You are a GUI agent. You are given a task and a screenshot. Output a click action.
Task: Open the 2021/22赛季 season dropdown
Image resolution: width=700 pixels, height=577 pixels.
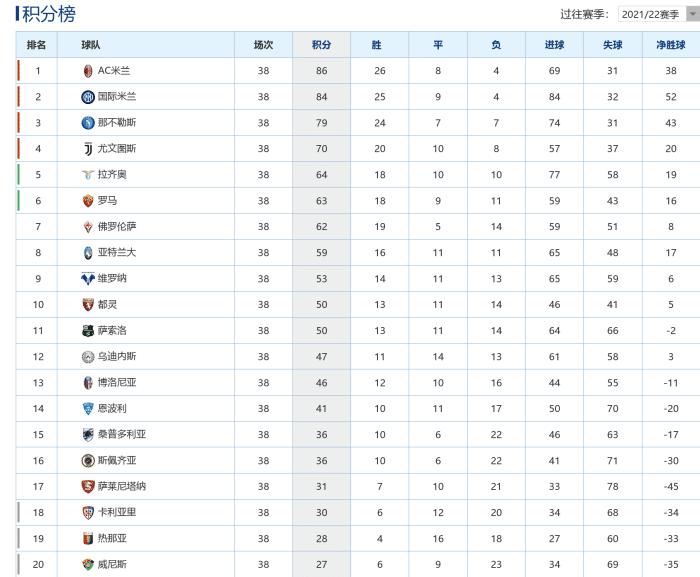click(x=657, y=14)
